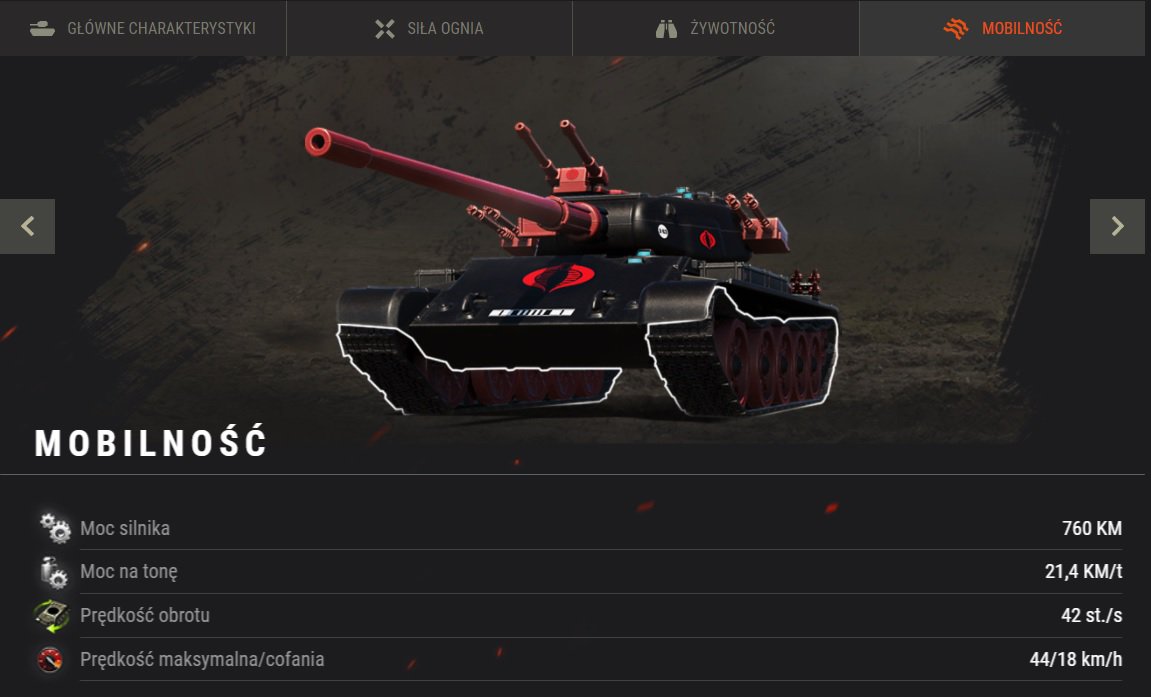Click the 44/18 km/h speed value
Viewport: 1151px width, 697px height.
tap(1075, 660)
